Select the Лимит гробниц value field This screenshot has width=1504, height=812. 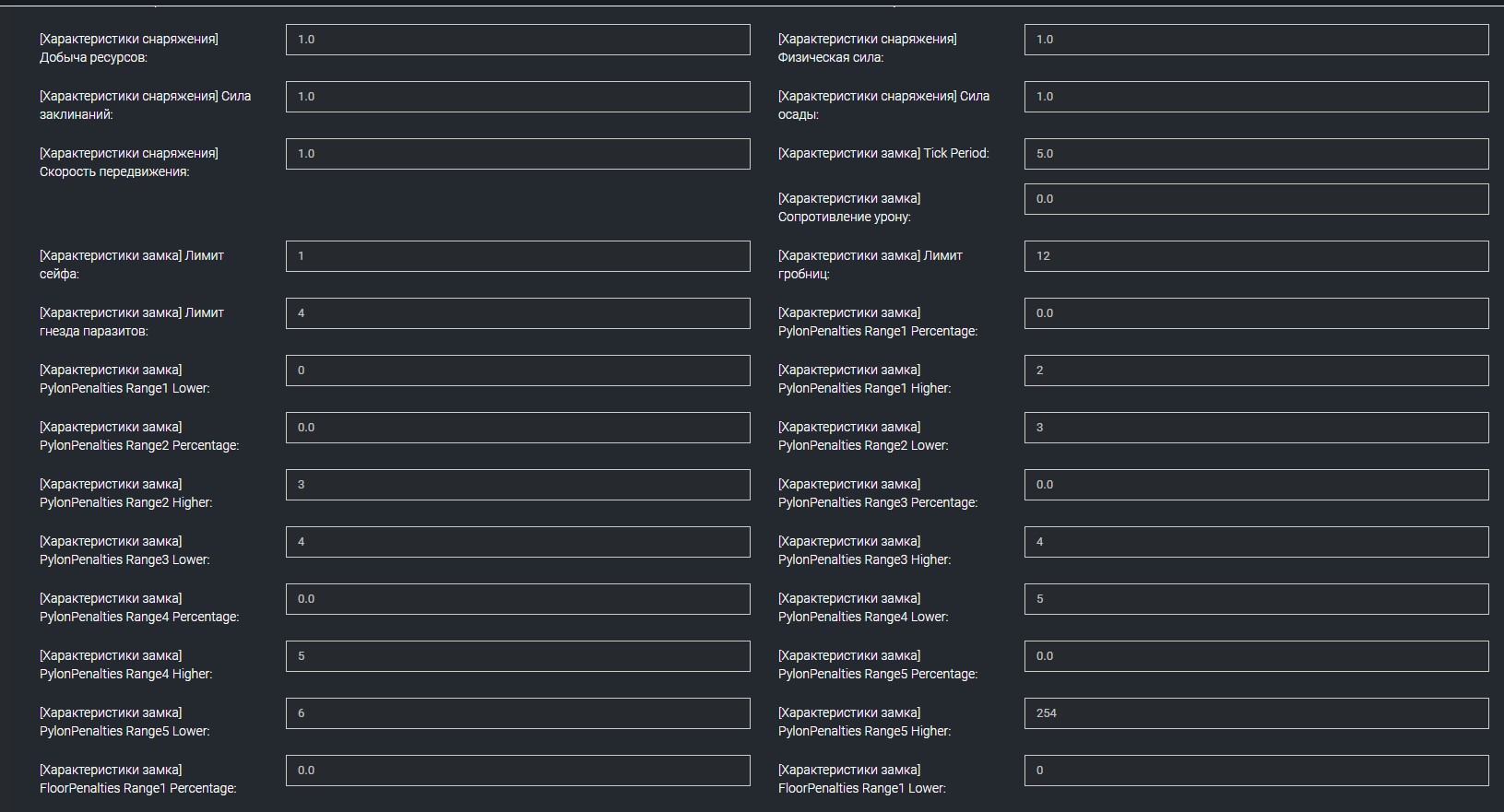tap(1256, 256)
